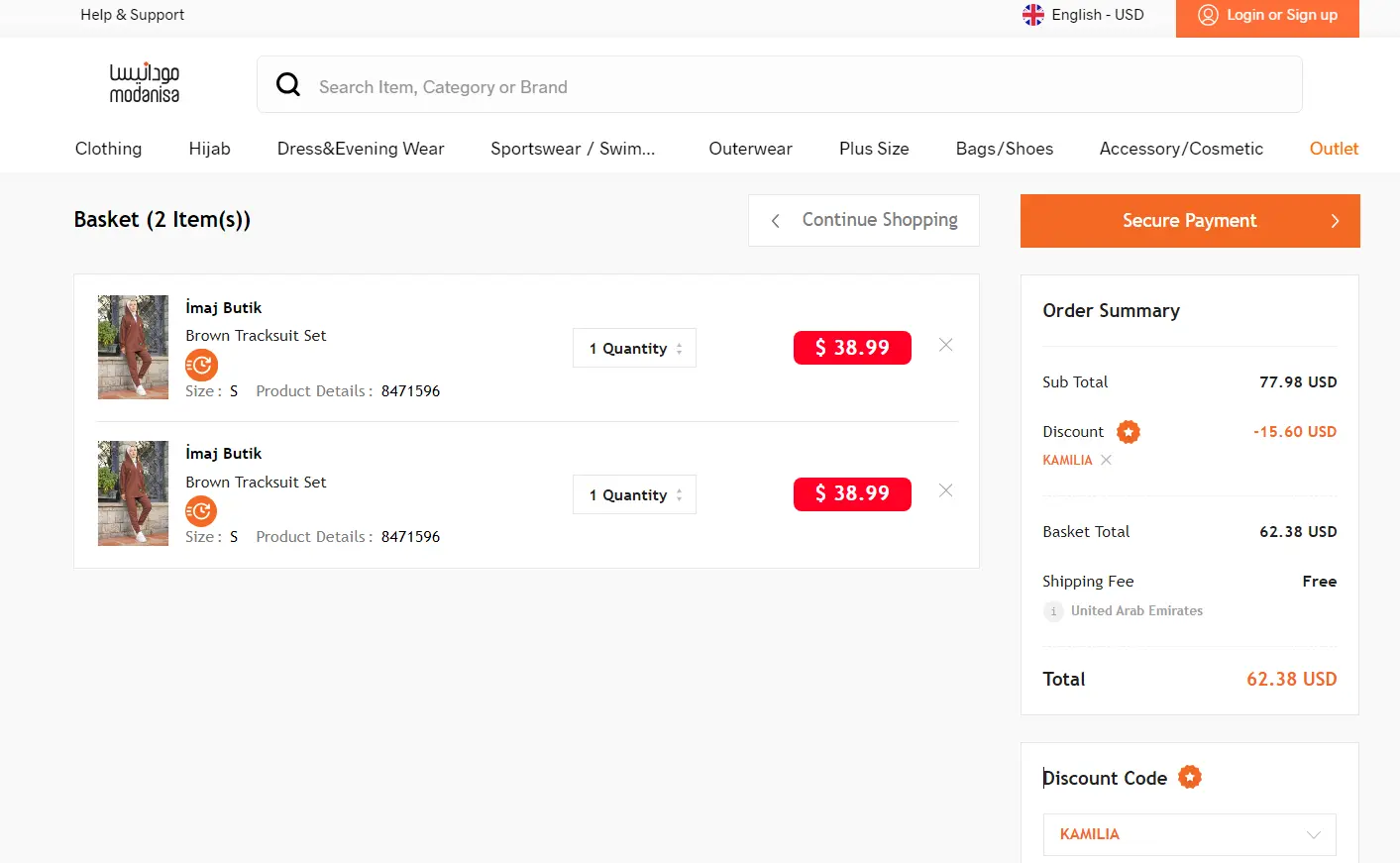Click the search input field
Viewport: 1400px width, 863px height.
[779, 85]
